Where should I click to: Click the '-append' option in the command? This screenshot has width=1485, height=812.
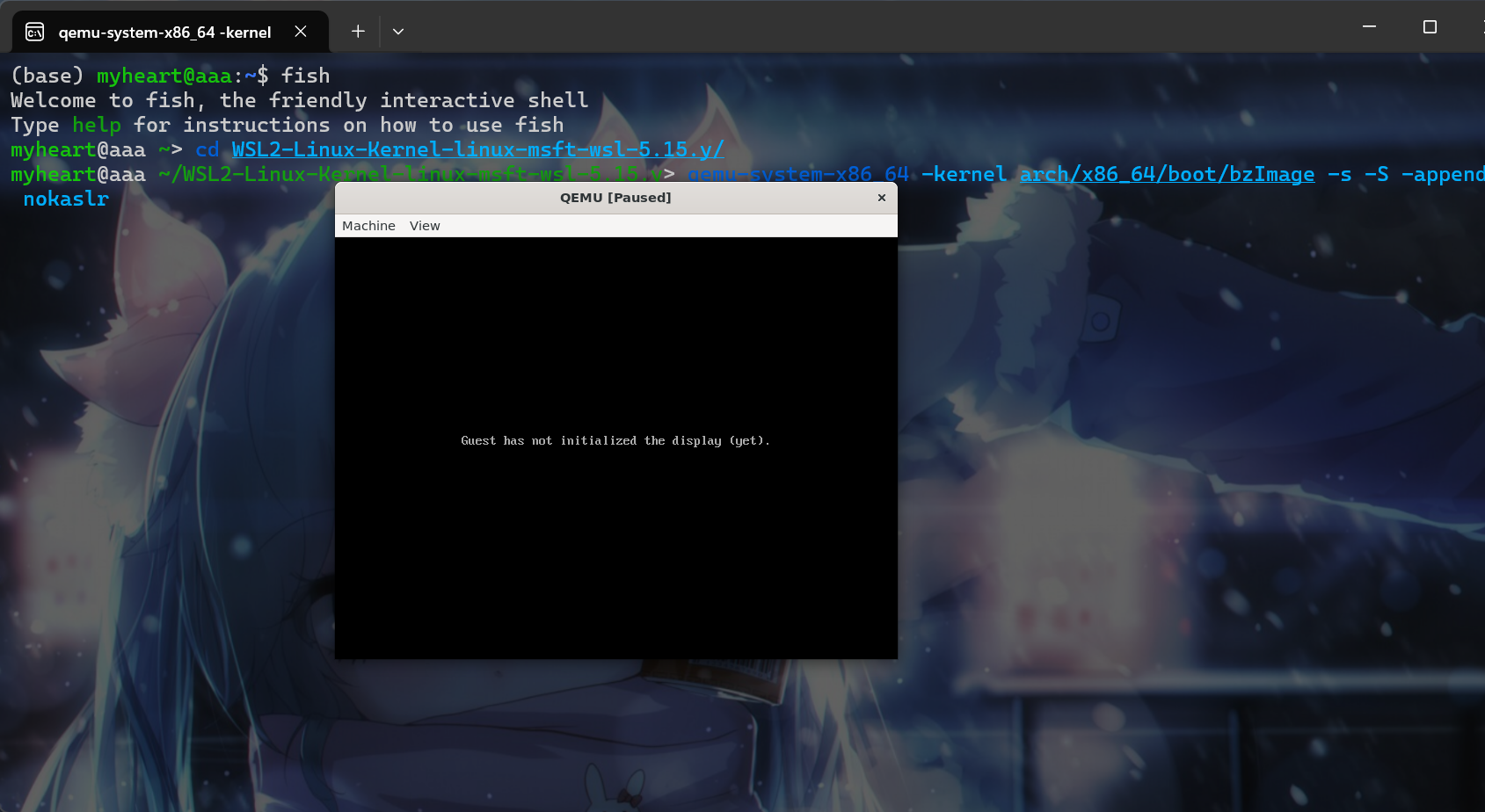(1442, 175)
